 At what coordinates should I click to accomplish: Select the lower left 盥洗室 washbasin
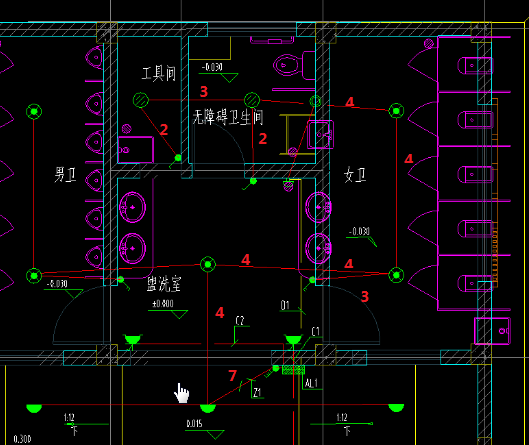(x=132, y=248)
